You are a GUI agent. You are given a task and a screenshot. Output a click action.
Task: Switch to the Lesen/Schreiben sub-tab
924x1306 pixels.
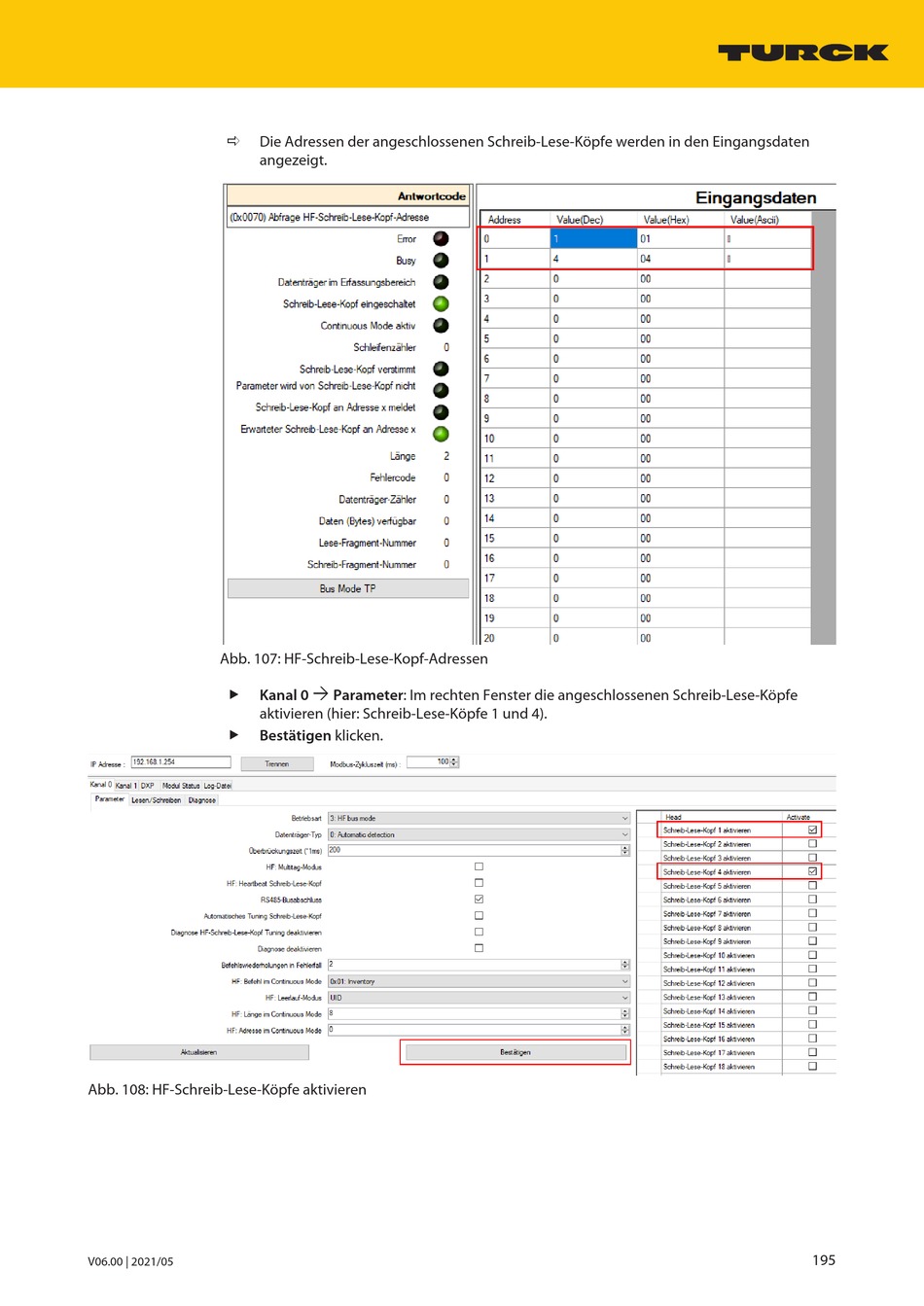coord(155,800)
